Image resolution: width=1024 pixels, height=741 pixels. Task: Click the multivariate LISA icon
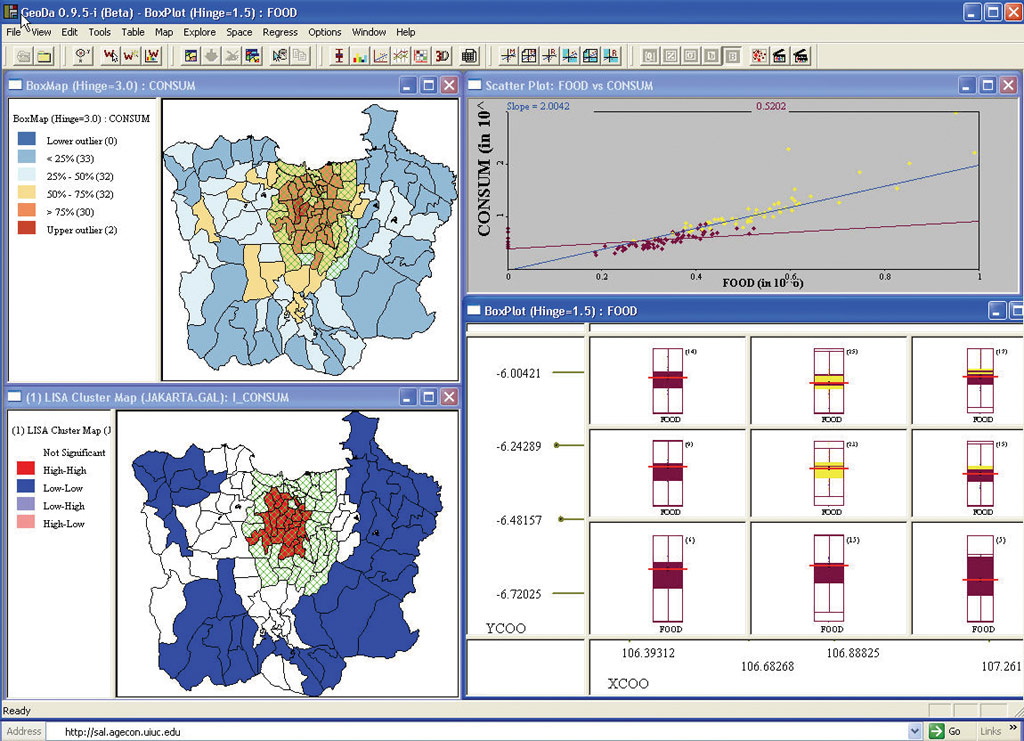click(x=590, y=56)
